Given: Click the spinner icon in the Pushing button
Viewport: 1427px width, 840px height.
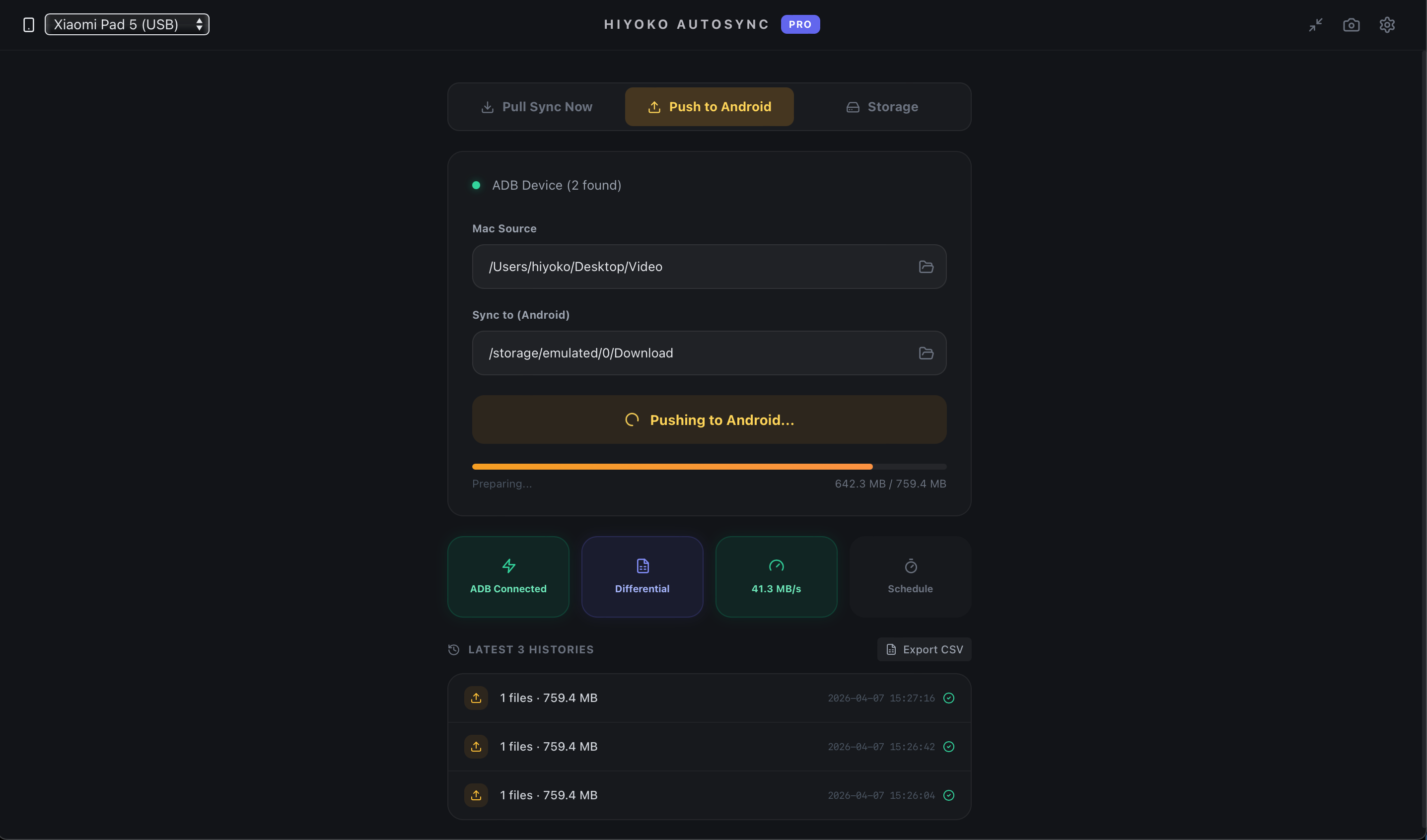Looking at the screenshot, I should point(632,420).
